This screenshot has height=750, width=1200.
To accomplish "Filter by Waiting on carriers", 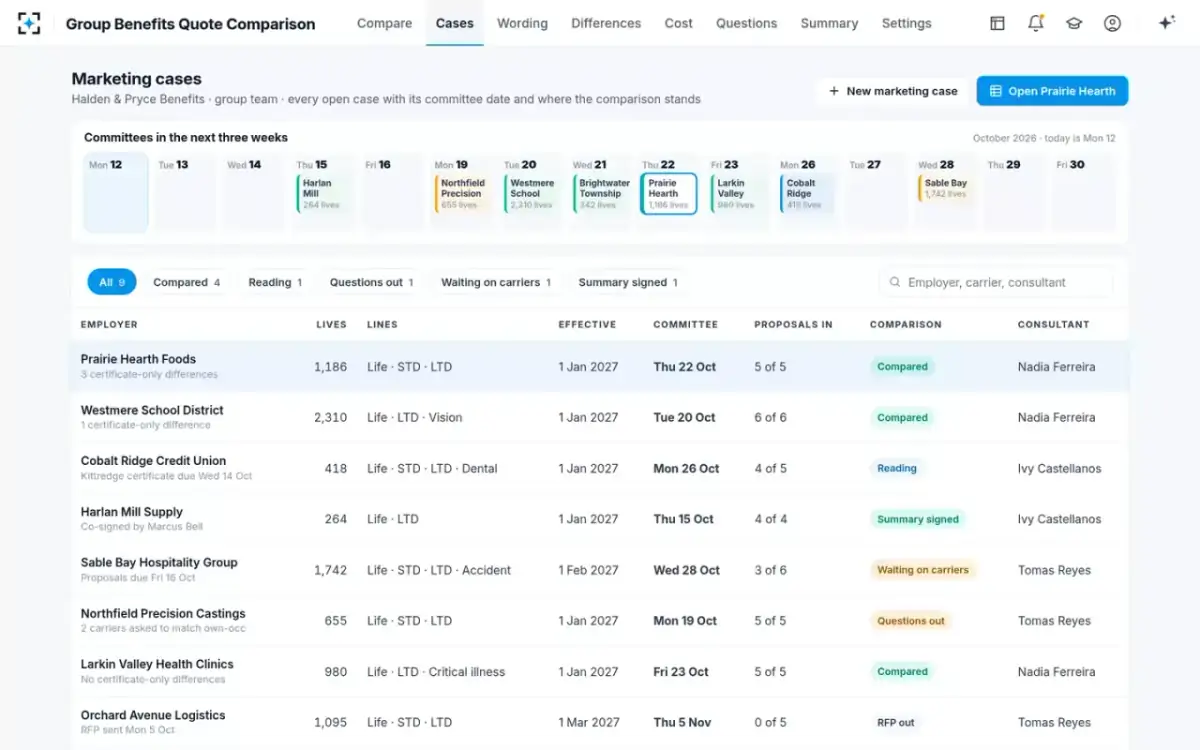I will (496, 282).
